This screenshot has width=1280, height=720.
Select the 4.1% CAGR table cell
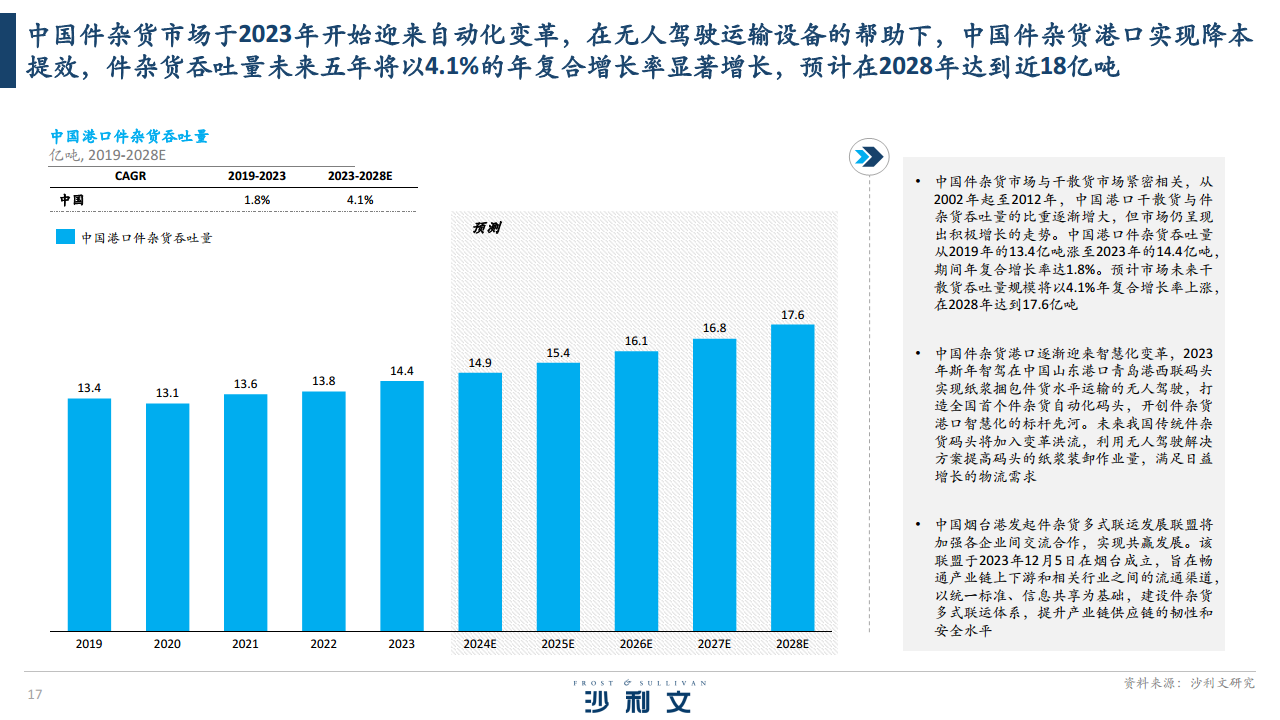coord(360,200)
